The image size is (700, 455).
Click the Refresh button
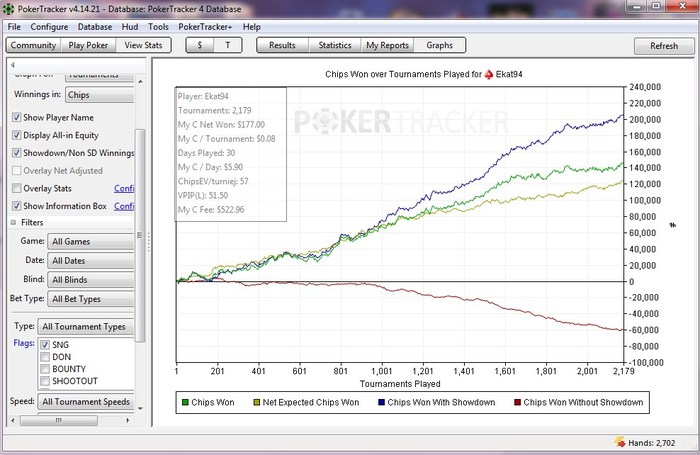664,46
